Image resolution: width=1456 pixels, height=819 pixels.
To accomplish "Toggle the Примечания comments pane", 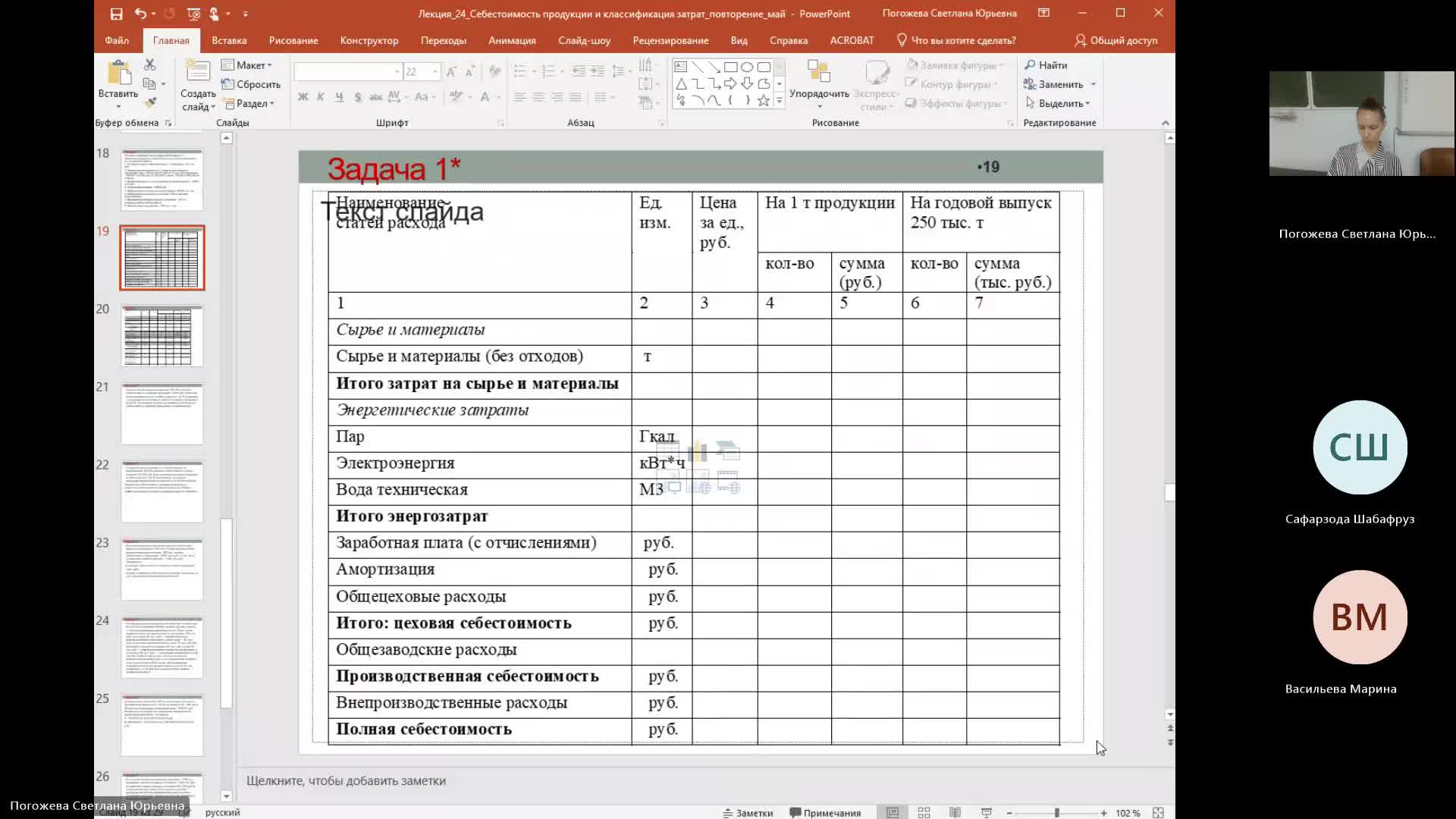I will click(825, 812).
